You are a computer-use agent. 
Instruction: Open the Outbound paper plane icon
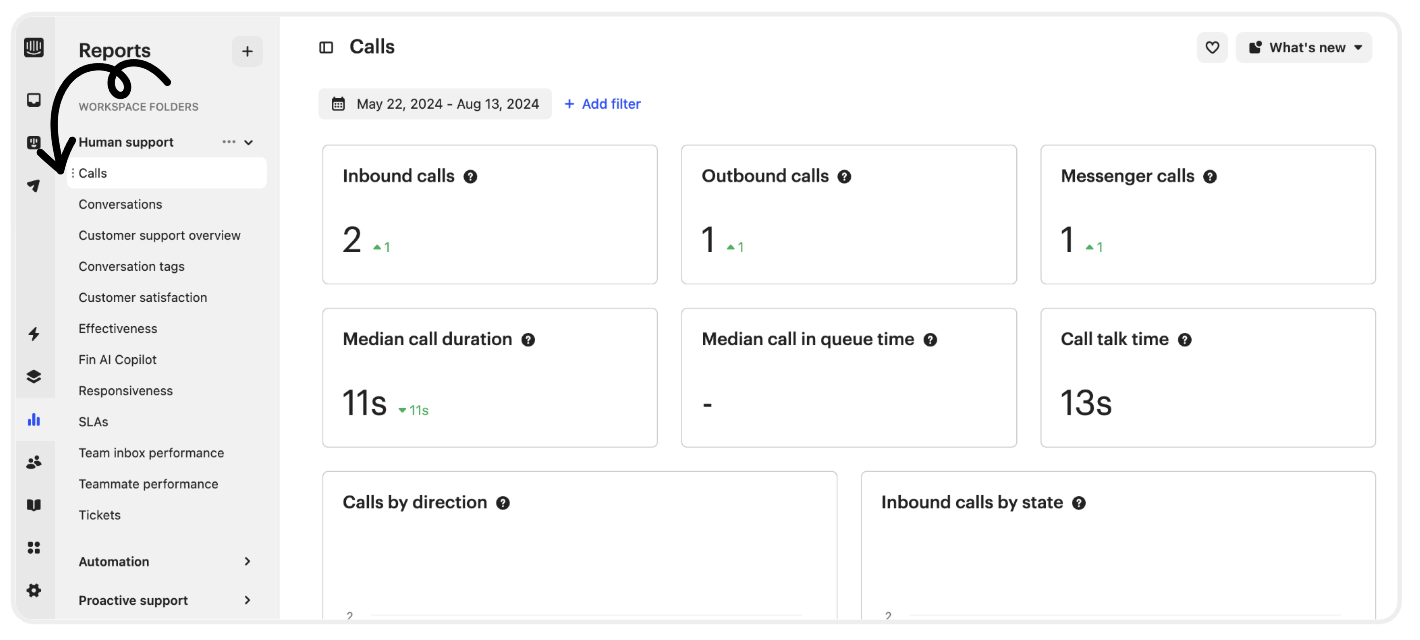tap(34, 186)
